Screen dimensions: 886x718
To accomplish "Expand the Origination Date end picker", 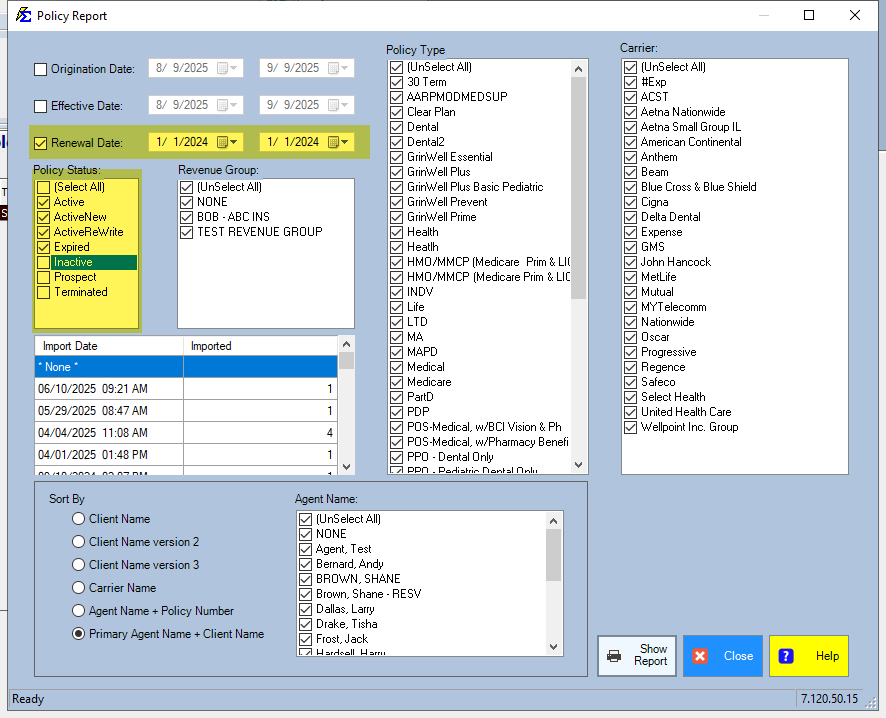I will pos(338,68).
